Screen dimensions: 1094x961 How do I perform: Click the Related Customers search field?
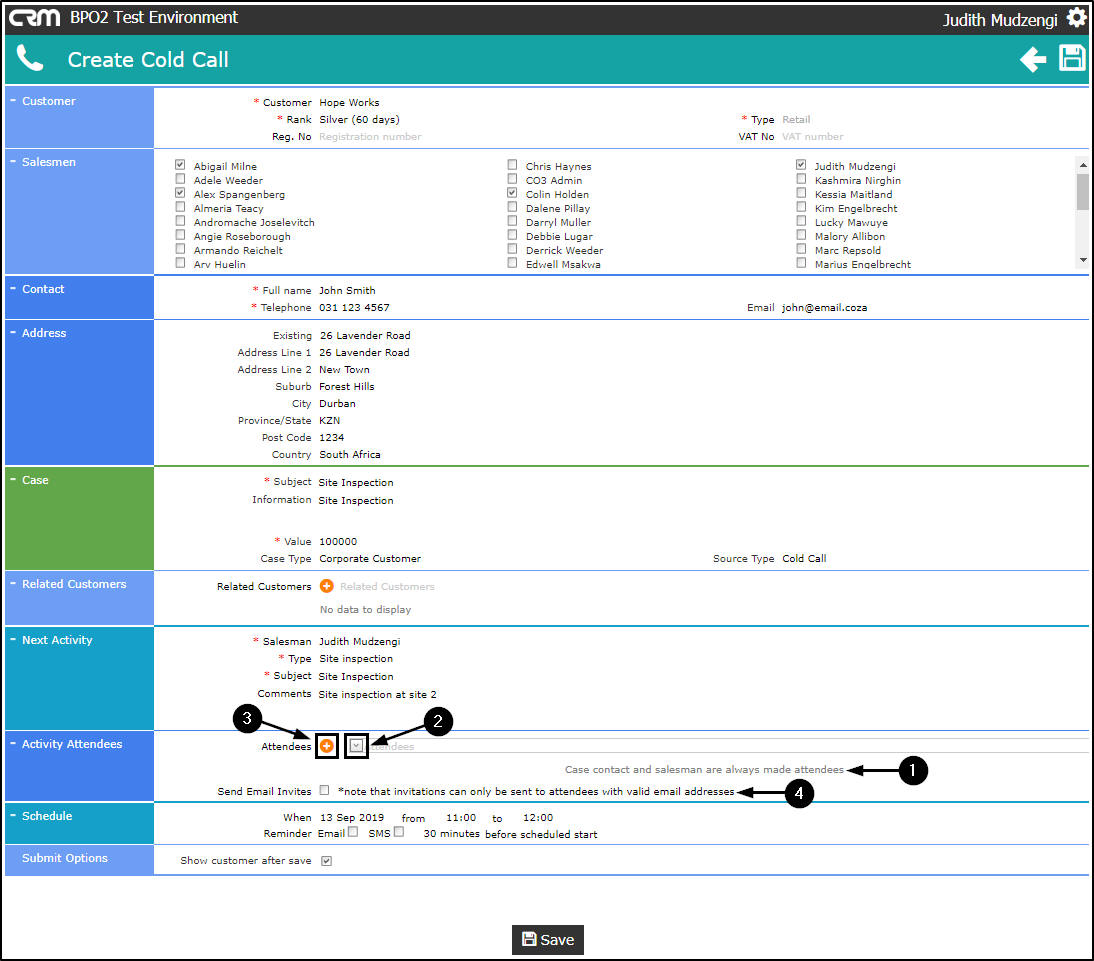click(x=387, y=586)
